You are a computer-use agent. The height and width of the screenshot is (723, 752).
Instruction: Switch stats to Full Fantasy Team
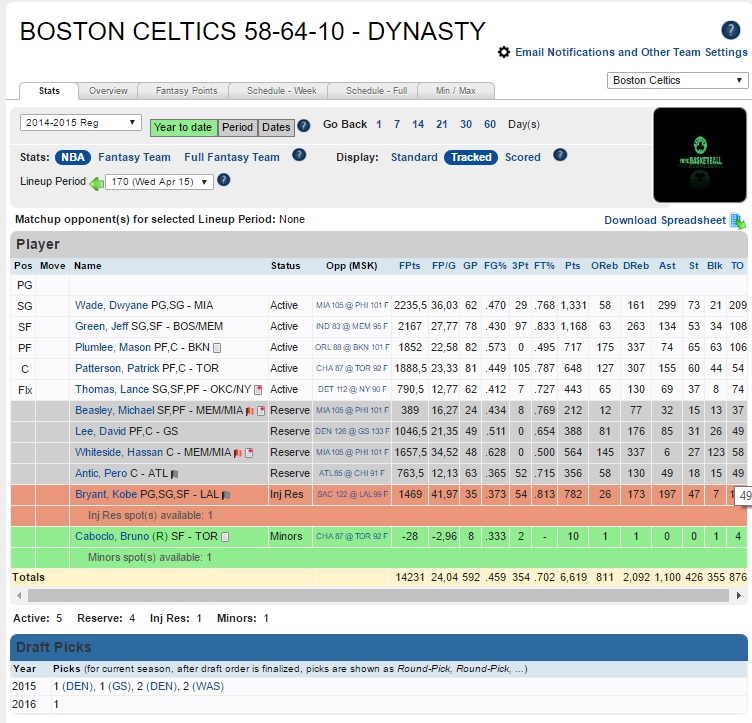(232, 157)
